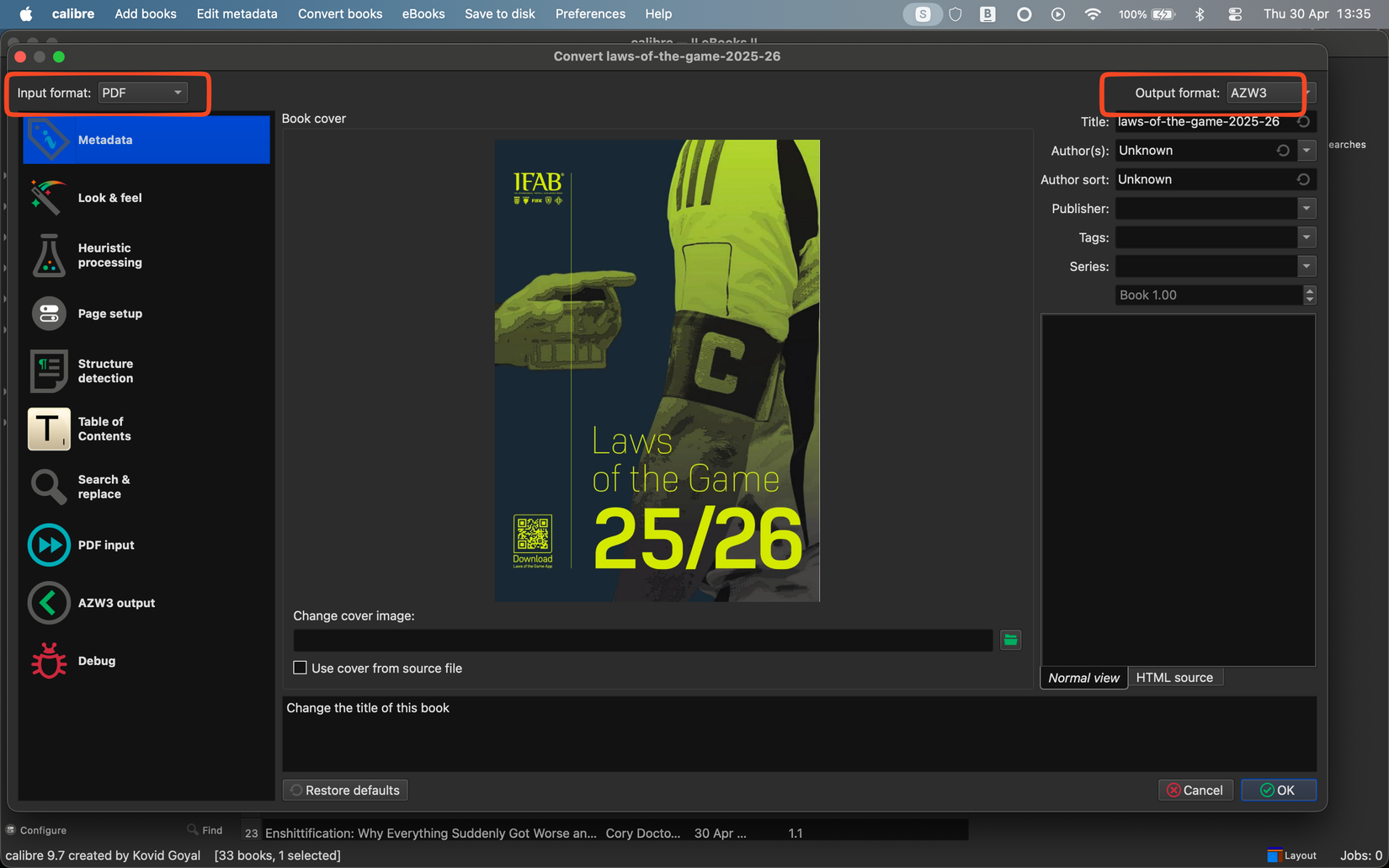
Task: Adjust the Book 1.00 series stepper
Action: pyautogui.click(x=1309, y=295)
